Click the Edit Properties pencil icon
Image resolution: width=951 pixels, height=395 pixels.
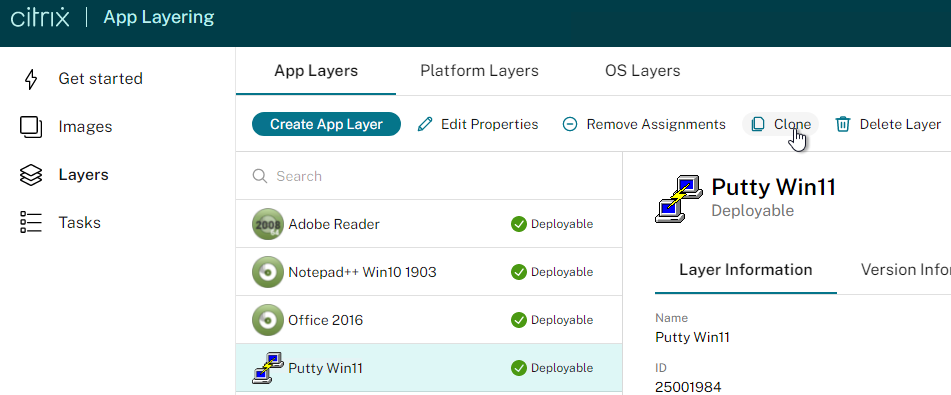[425, 124]
